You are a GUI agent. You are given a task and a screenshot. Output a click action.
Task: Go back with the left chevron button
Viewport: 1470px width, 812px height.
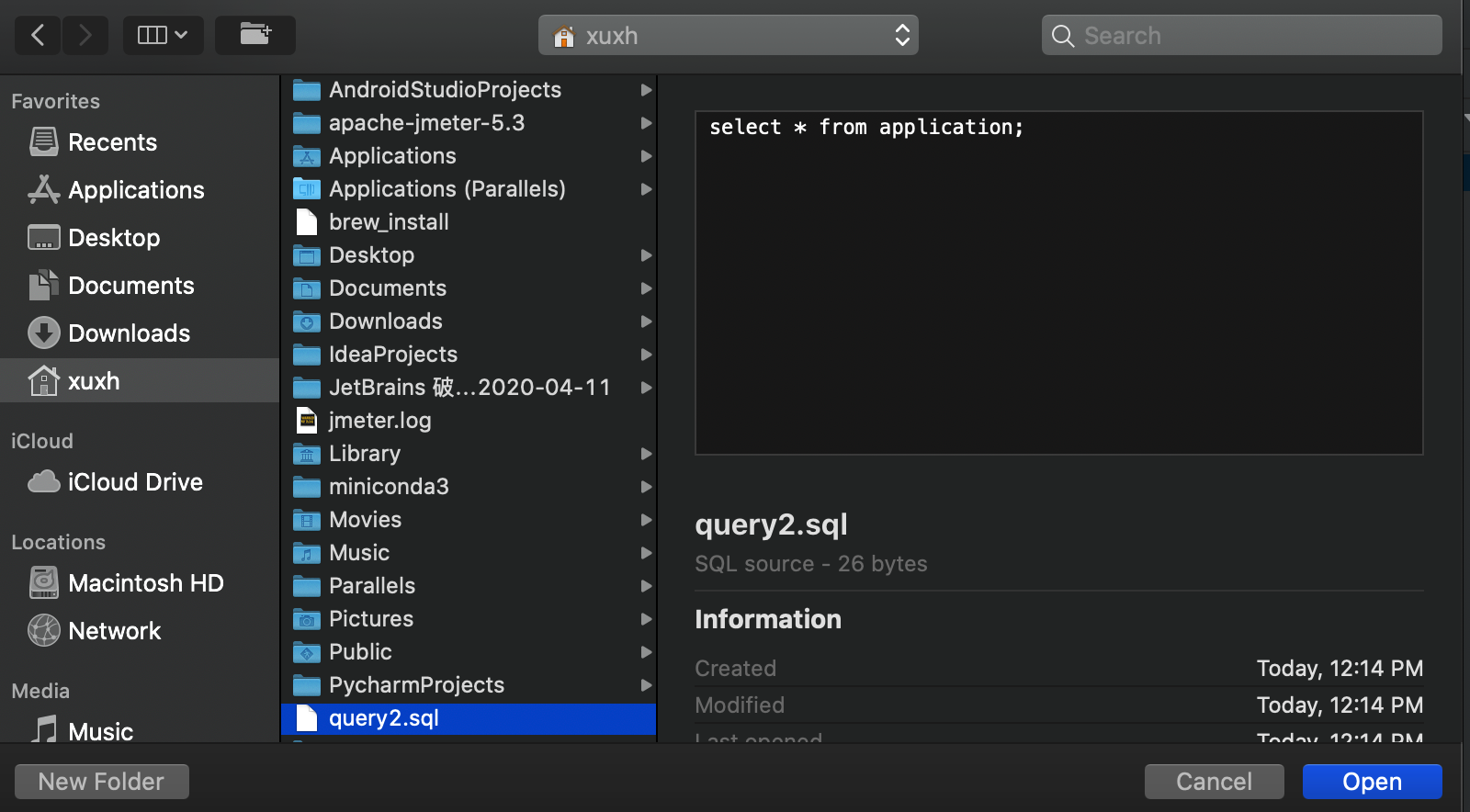pyautogui.click(x=38, y=35)
